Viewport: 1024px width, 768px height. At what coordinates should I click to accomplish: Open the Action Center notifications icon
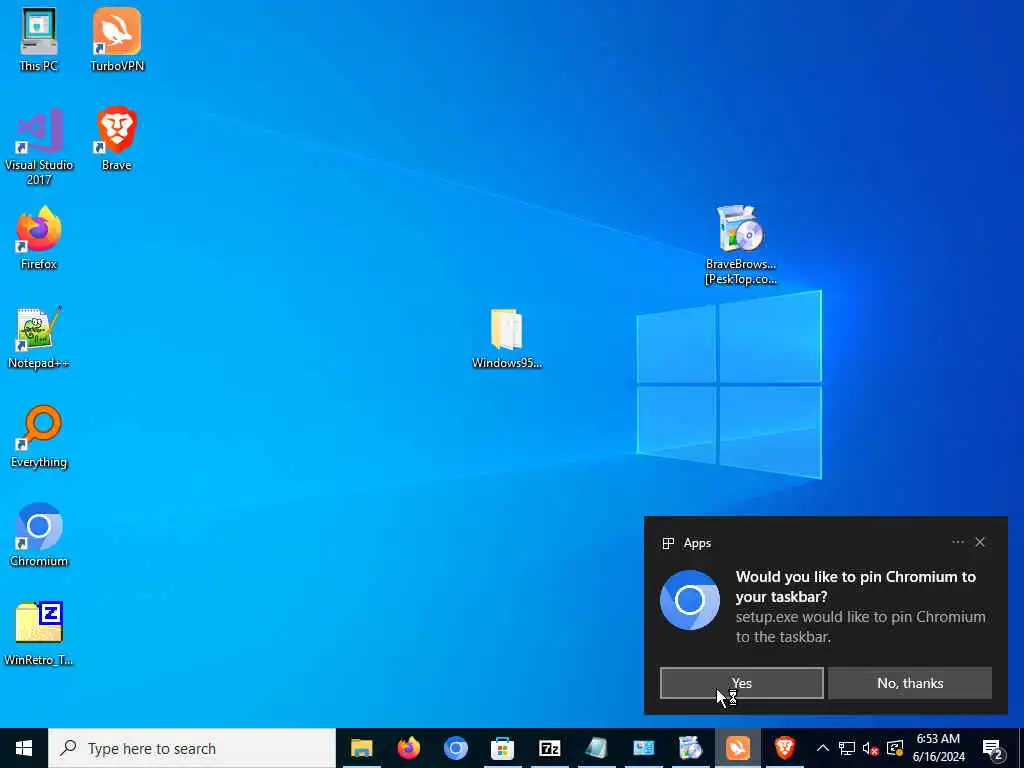coord(992,748)
